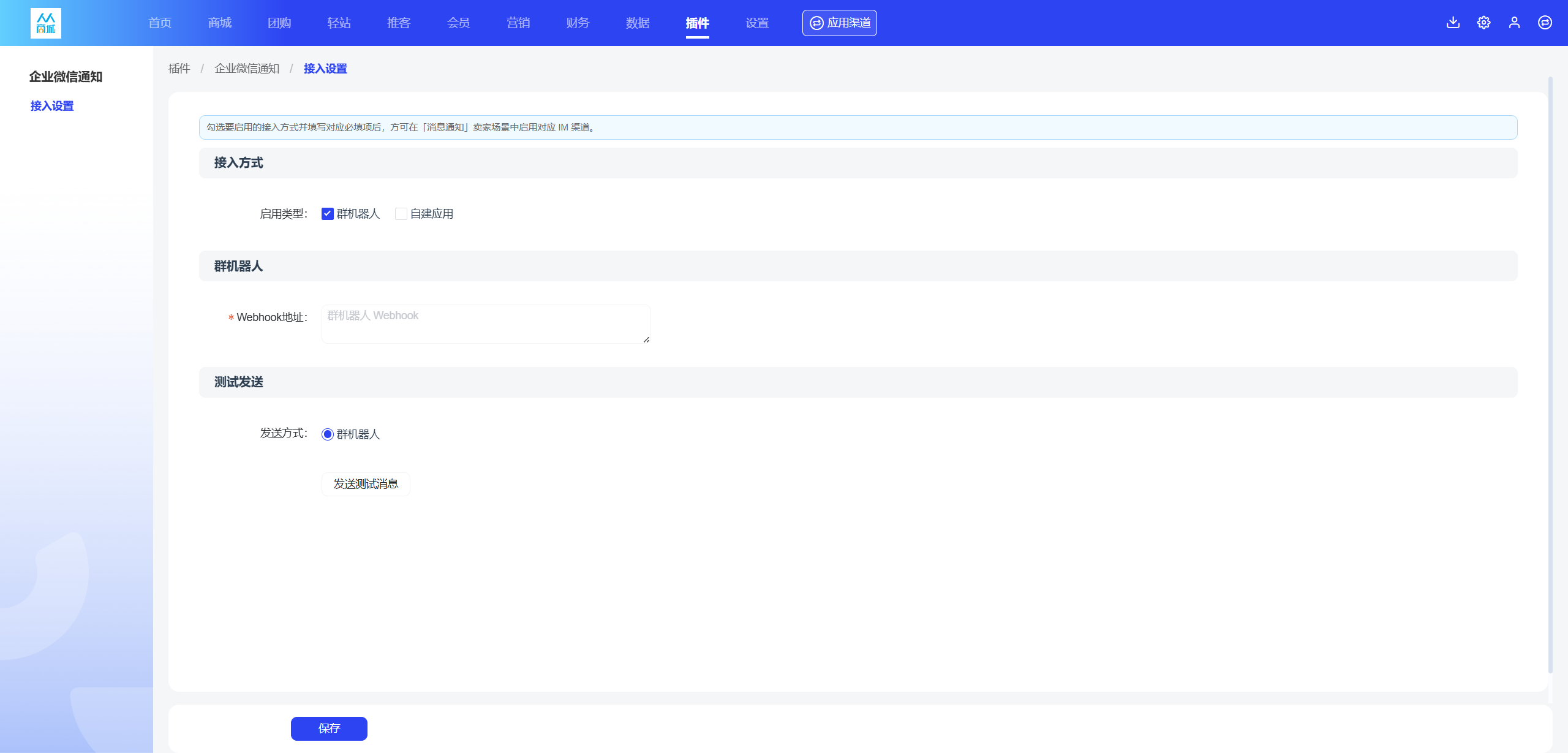The height and width of the screenshot is (753, 1568).
Task: Click the 企业微信通知 sidebar title
Action: (x=66, y=77)
